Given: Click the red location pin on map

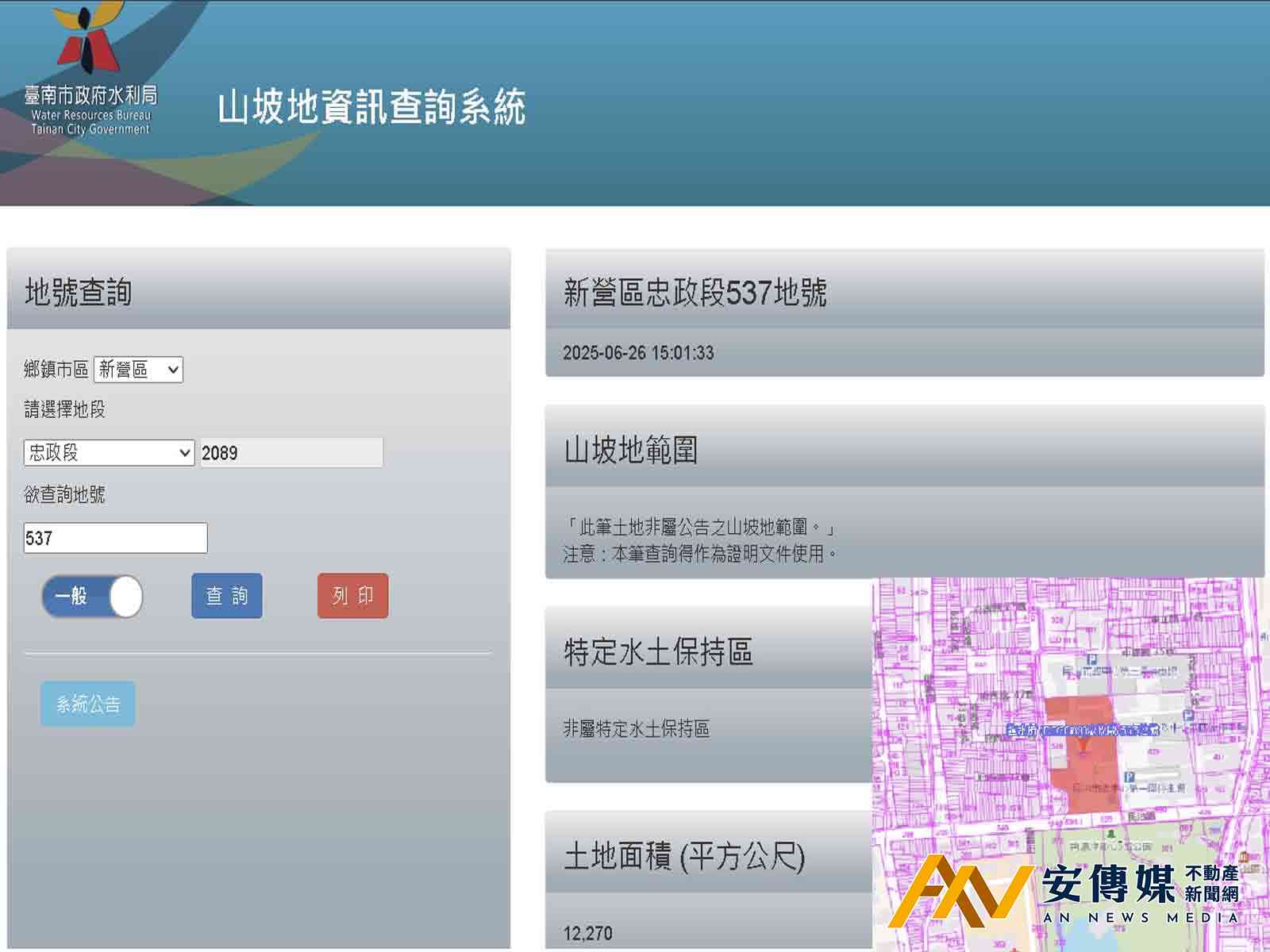Looking at the screenshot, I should pos(1083,744).
